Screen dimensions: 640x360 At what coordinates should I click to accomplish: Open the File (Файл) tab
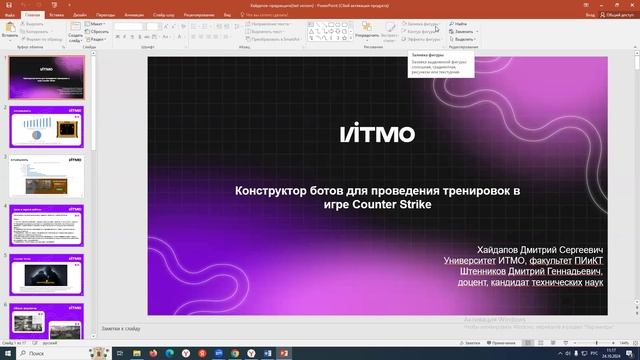(9, 15)
